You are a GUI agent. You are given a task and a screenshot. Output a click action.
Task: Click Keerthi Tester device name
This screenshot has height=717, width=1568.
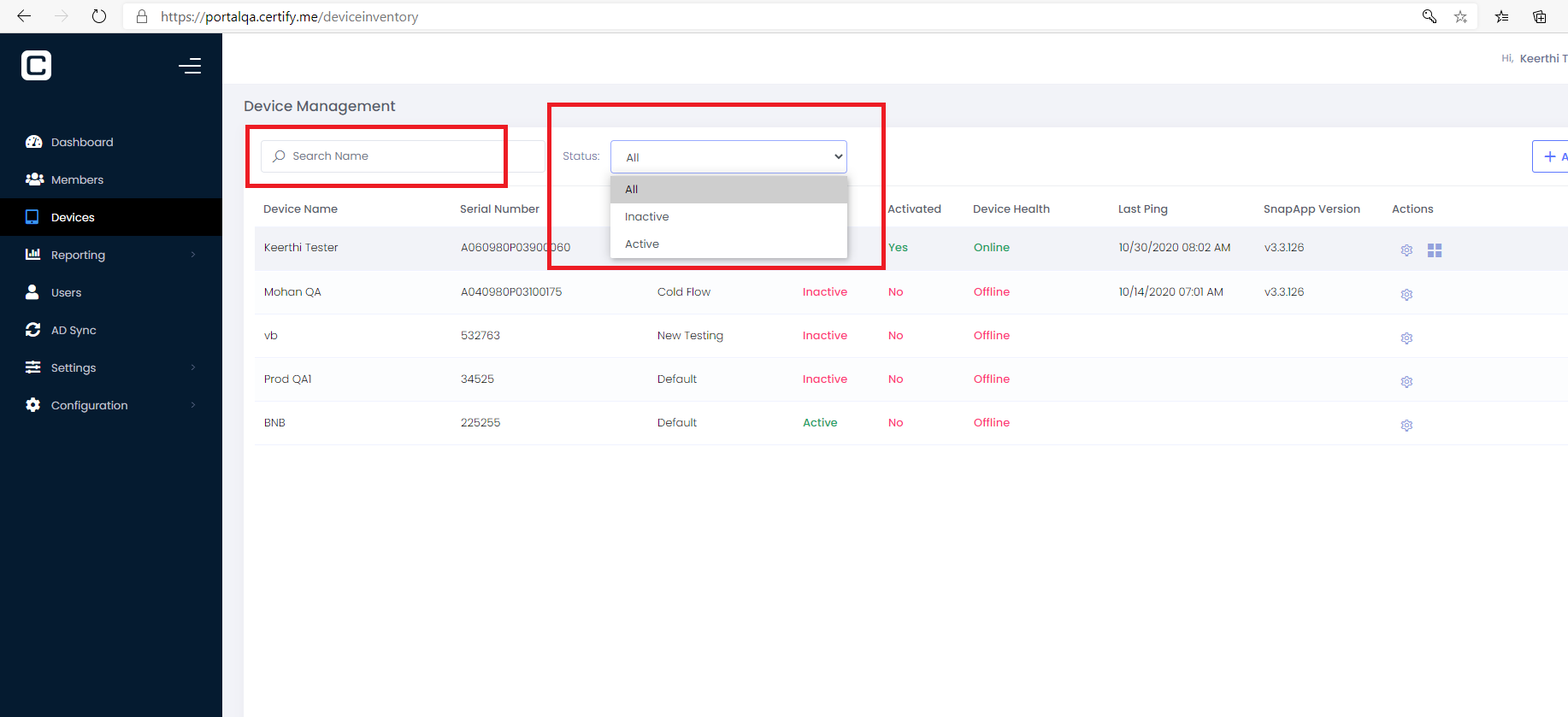click(x=301, y=247)
